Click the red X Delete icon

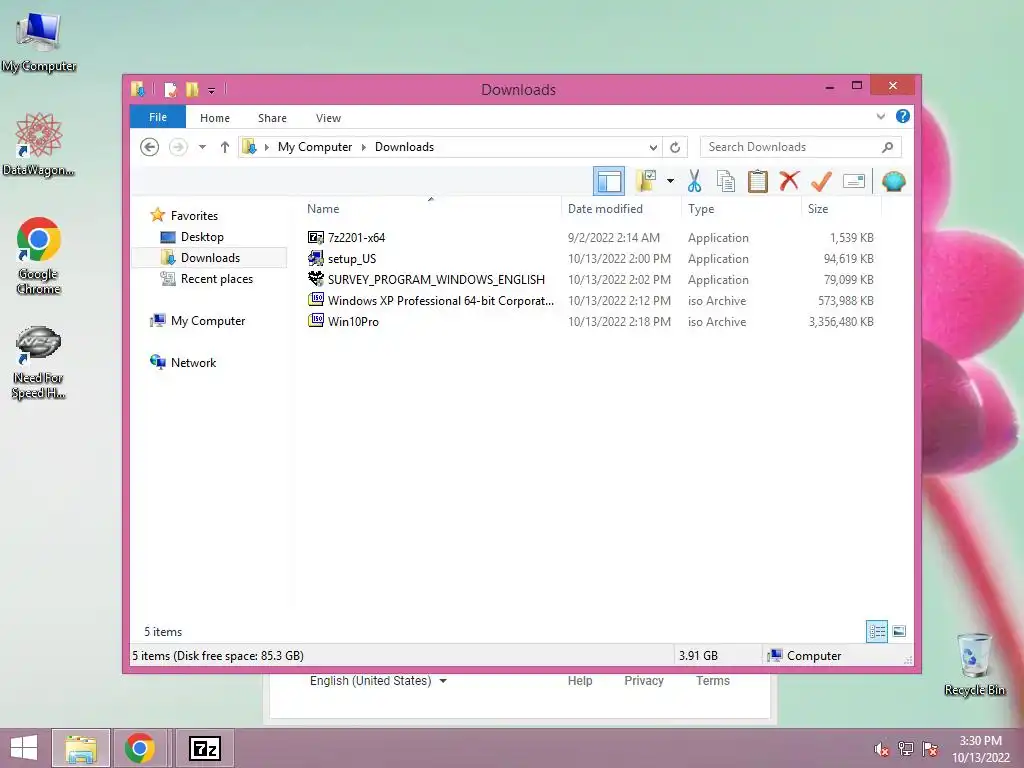(x=789, y=180)
